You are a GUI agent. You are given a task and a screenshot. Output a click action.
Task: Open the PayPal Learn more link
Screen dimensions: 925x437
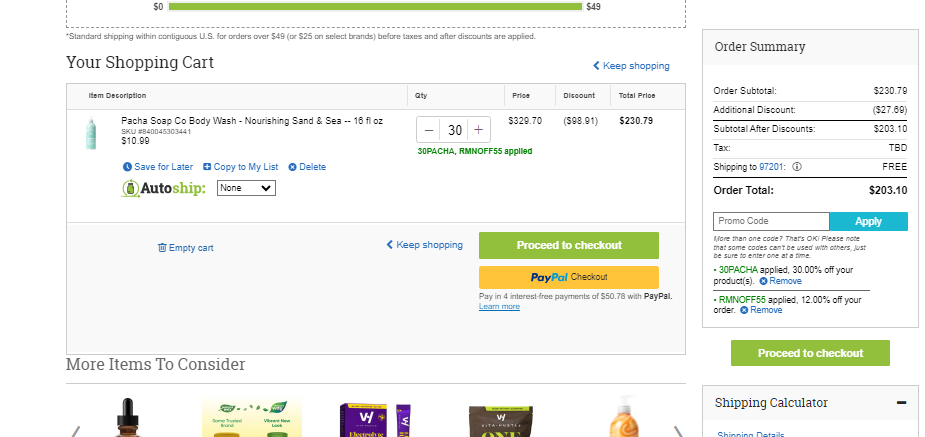pyautogui.click(x=499, y=307)
